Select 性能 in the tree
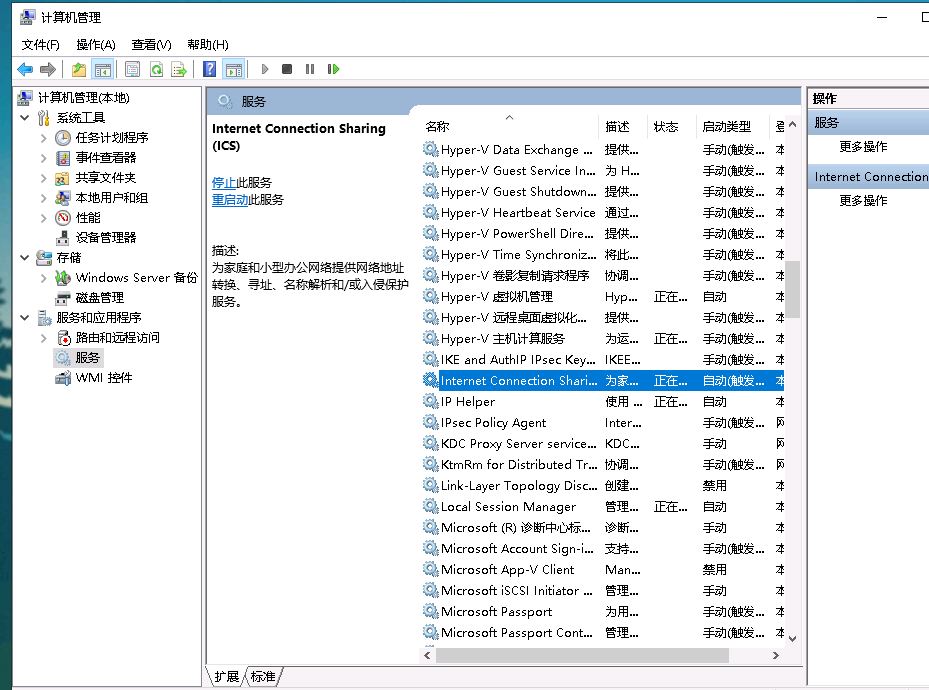 [88, 218]
